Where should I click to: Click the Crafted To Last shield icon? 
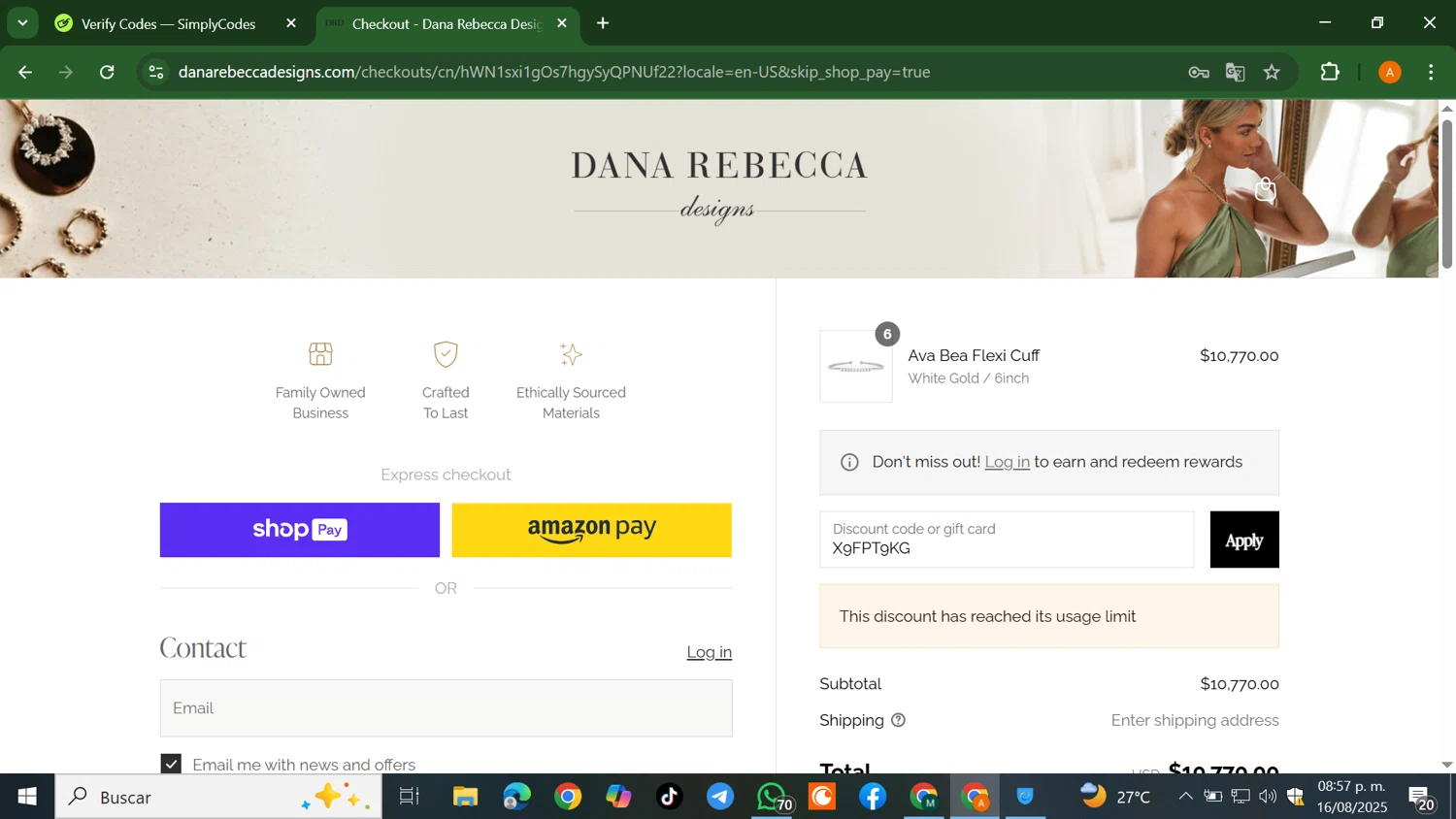pyautogui.click(x=446, y=354)
